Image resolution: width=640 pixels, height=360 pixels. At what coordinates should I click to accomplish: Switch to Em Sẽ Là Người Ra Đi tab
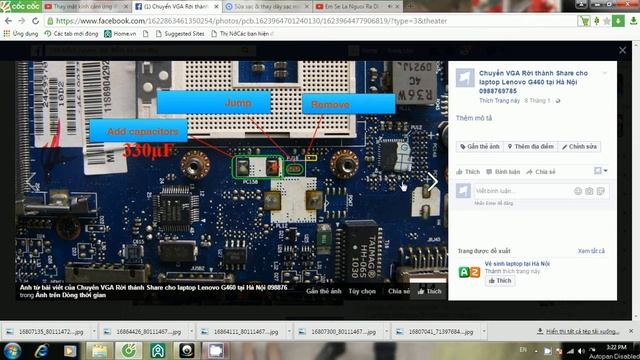pyautogui.click(x=353, y=6)
